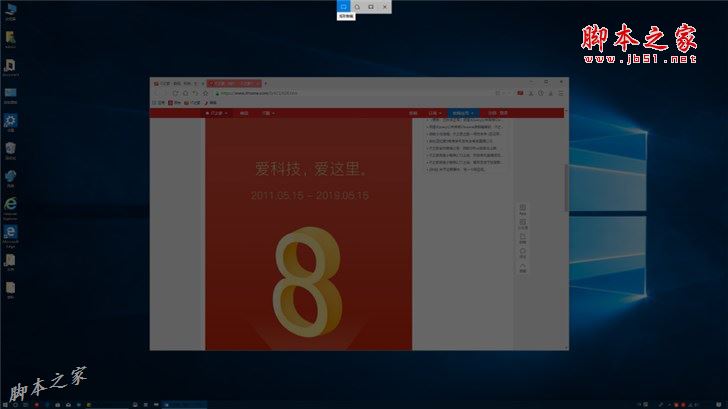Image resolution: width=728 pixels, height=409 pixels.
Task: Choose fullscreen snip in the snipping bar
Action: click(370, 6)
